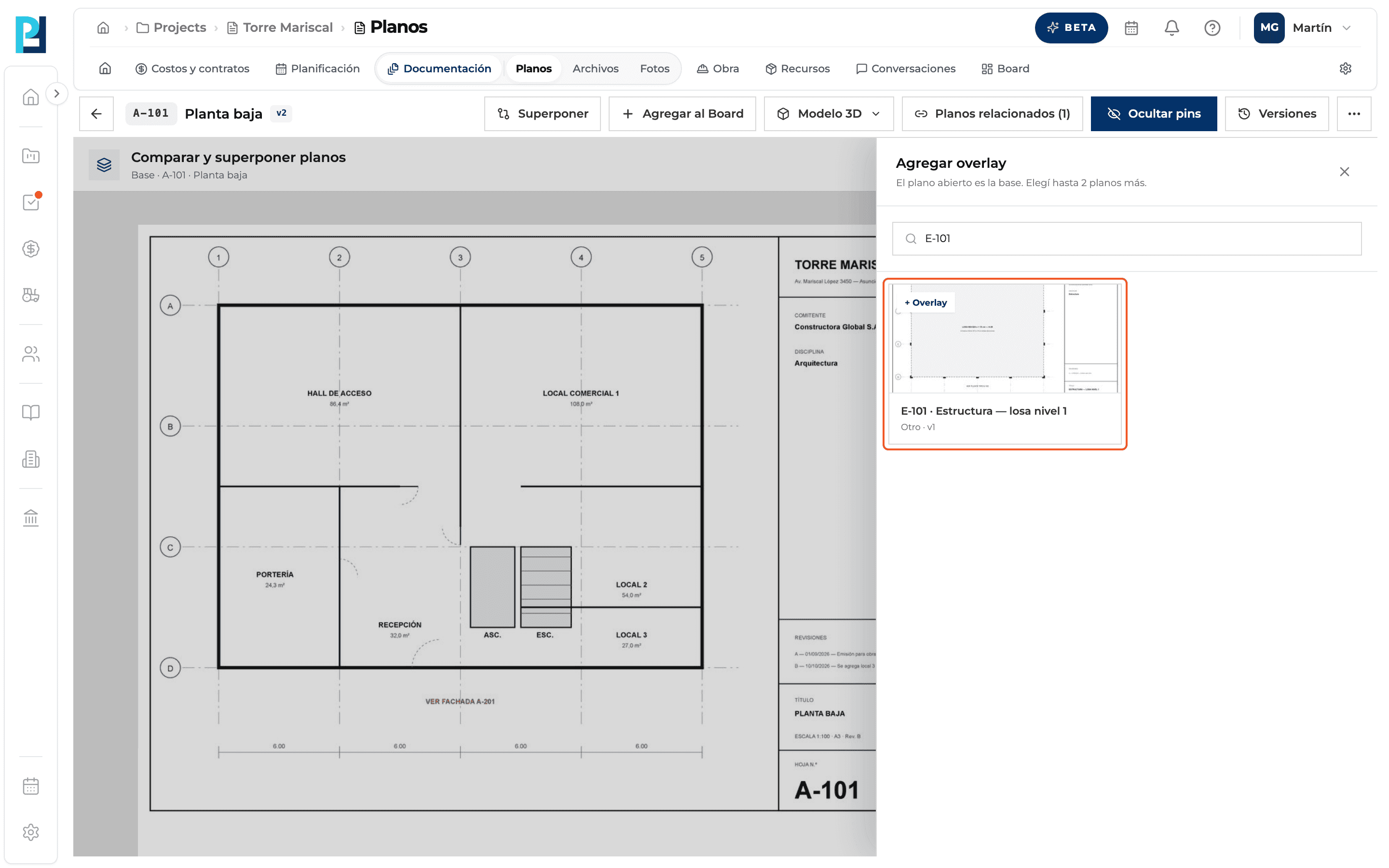Click the layers icon beside Comparar title
This screenshot has width=1389, height=868.
[x=104, y=165]
